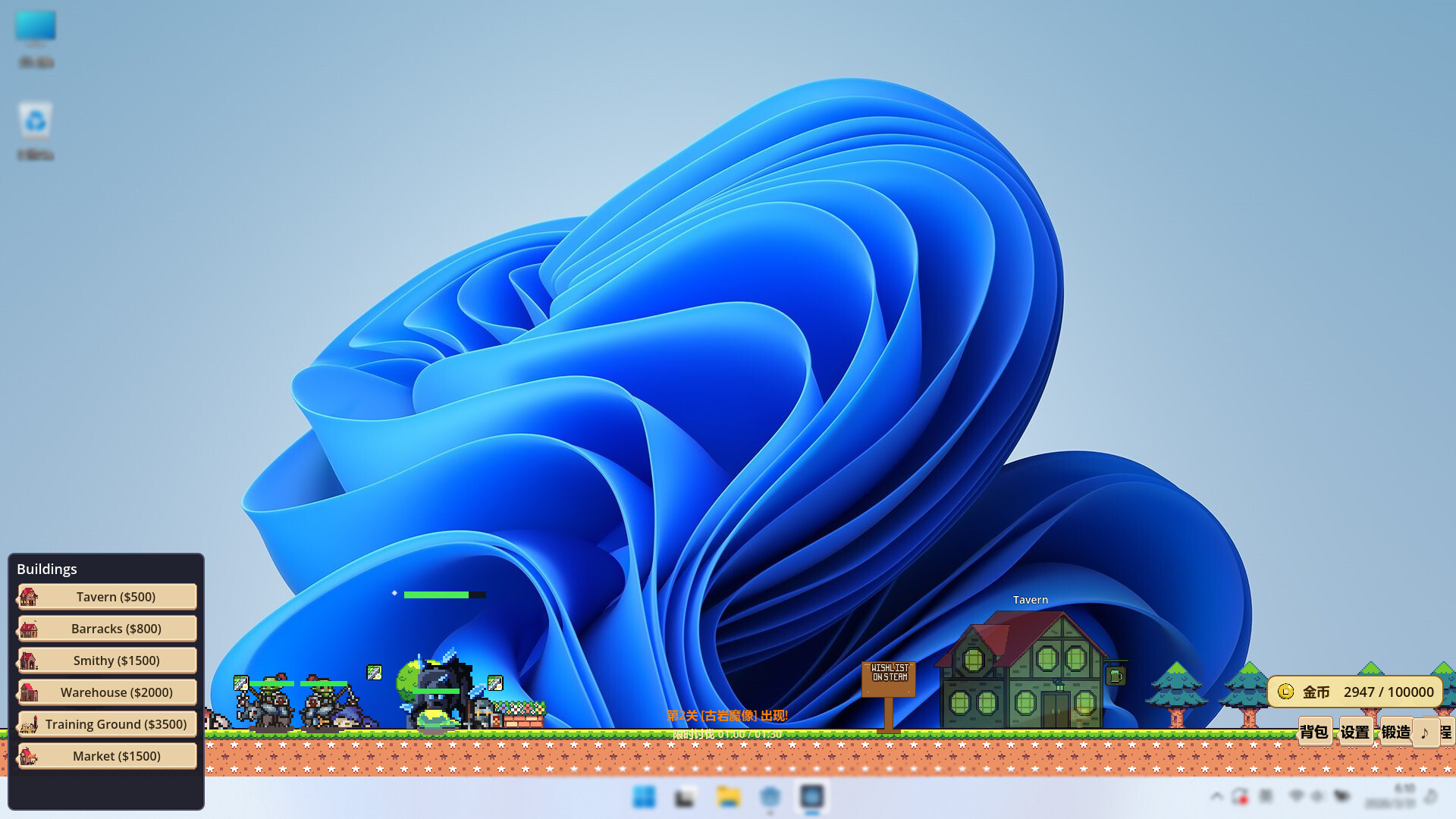Open the 设置 settings menu
Image resolution: width=1456 pixels, height=819 pixels.
tap(1355, 732)
